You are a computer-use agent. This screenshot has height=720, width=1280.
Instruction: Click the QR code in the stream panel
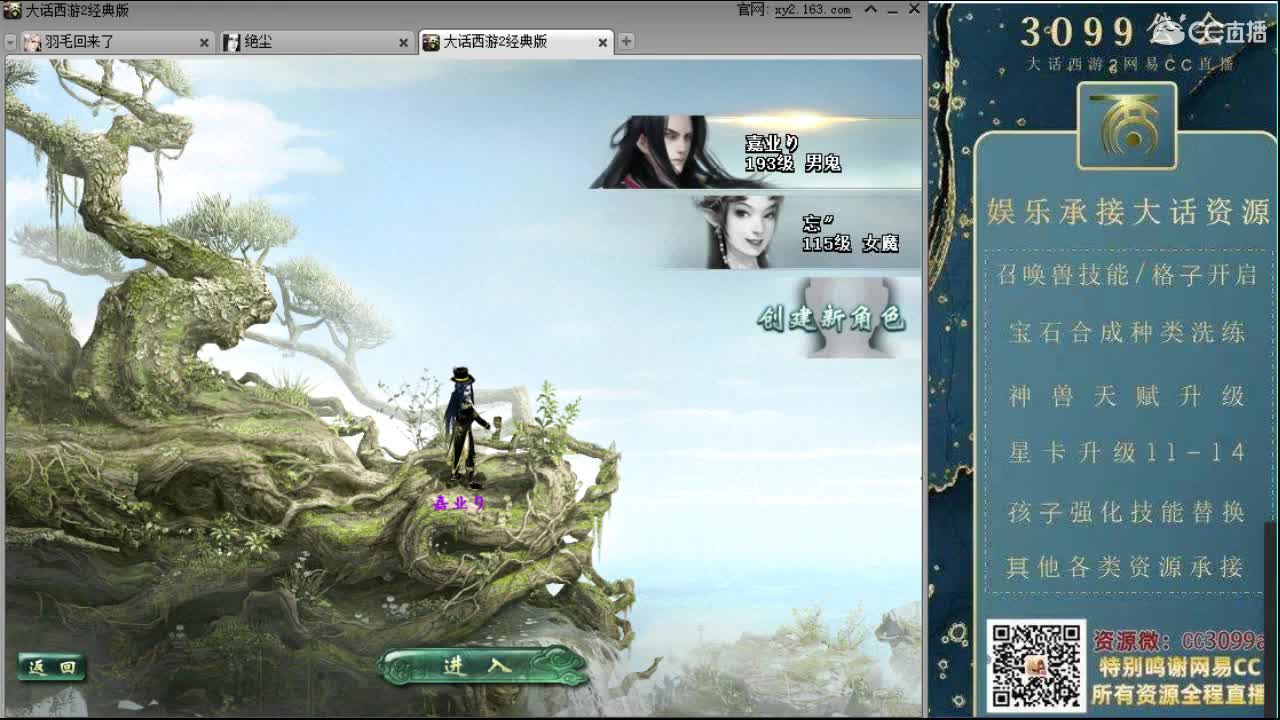tap(1035, 666)
